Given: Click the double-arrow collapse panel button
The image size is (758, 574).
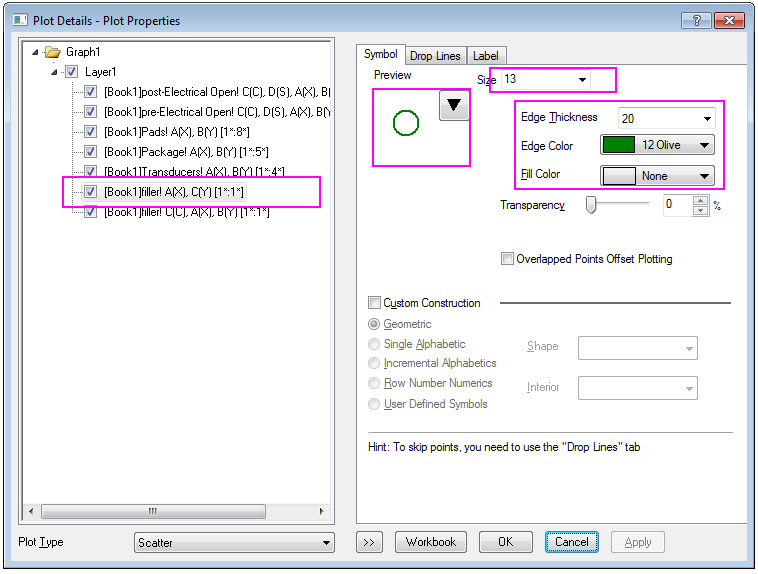Looking at the screenshot, I should point(369,542).
